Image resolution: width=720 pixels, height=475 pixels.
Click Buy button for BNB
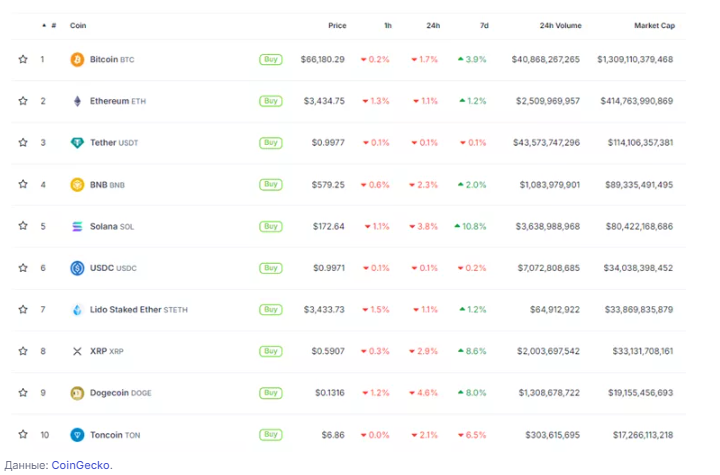(271, 185)
